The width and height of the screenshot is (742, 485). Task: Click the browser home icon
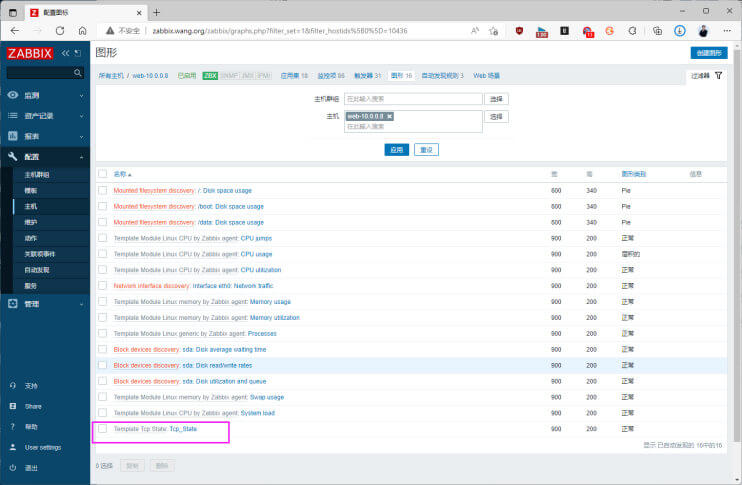(x=82, y=31)
